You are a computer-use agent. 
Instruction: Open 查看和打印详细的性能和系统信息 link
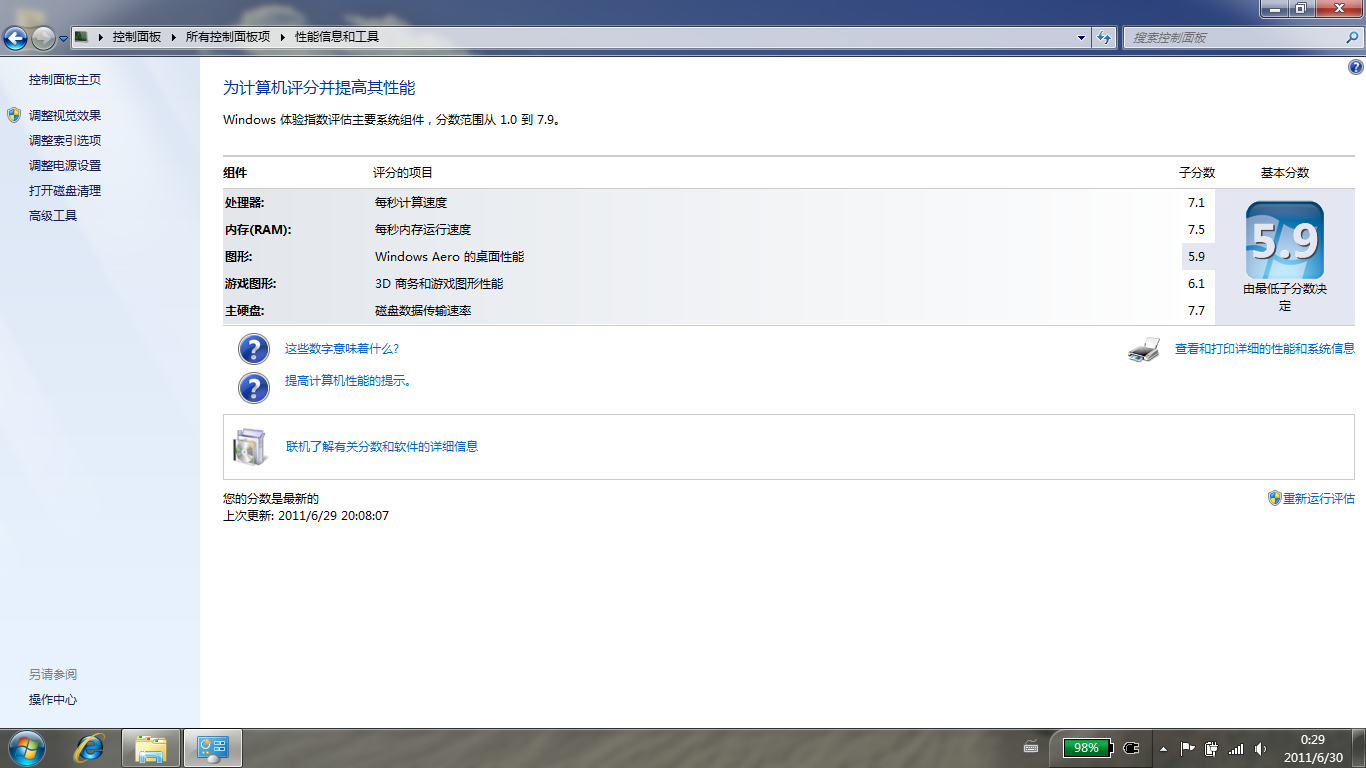click(1265, 349)
